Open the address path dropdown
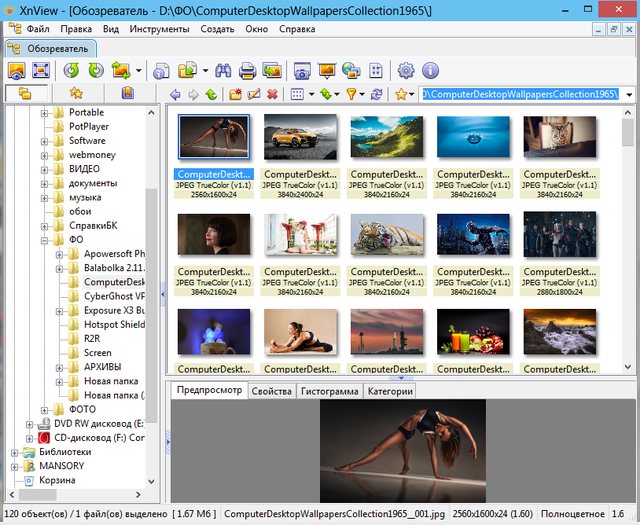640x525 pixels. (629, 95)
